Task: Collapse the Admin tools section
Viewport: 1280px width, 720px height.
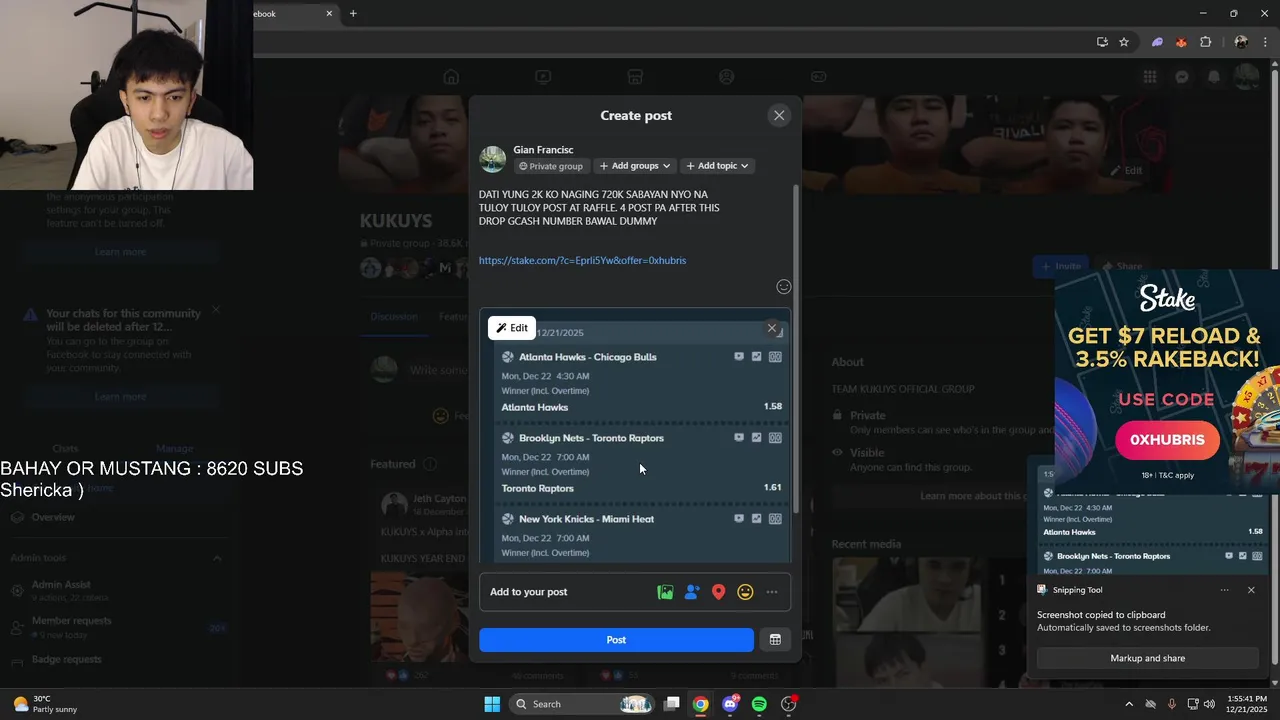Action: pos(217,558)
